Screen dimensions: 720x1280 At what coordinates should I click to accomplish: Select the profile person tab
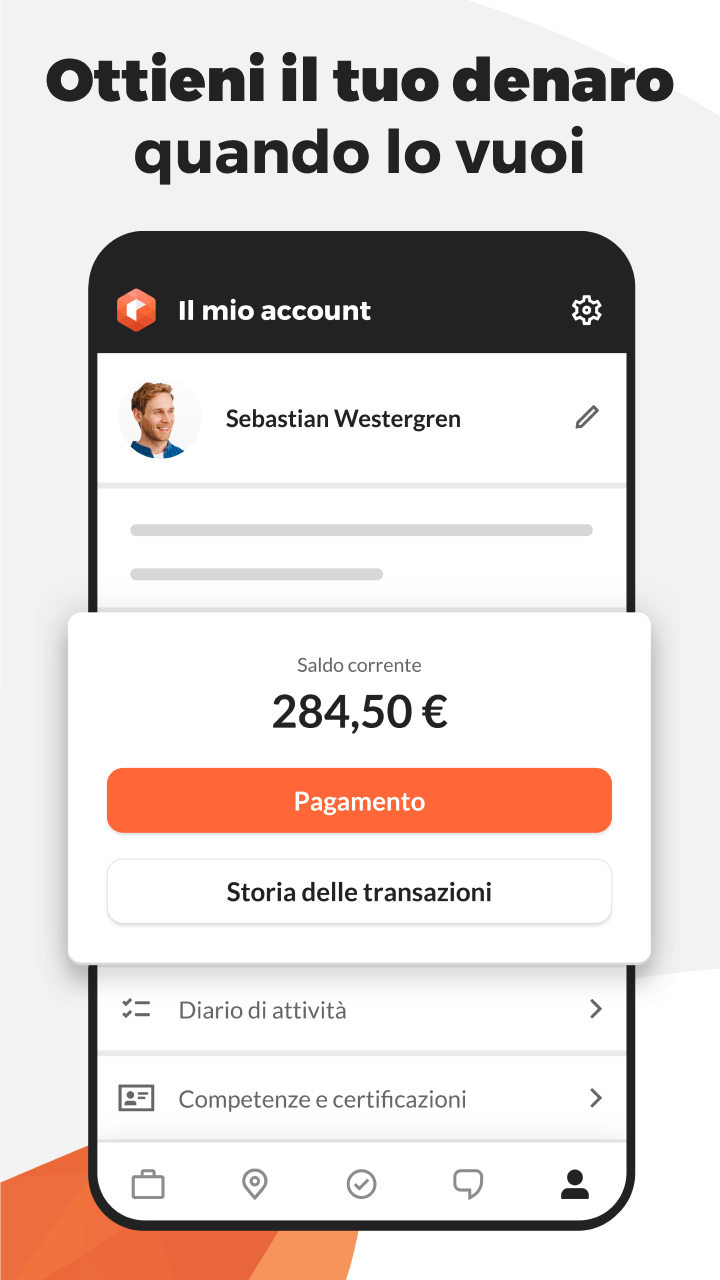tap(575, 1185)
